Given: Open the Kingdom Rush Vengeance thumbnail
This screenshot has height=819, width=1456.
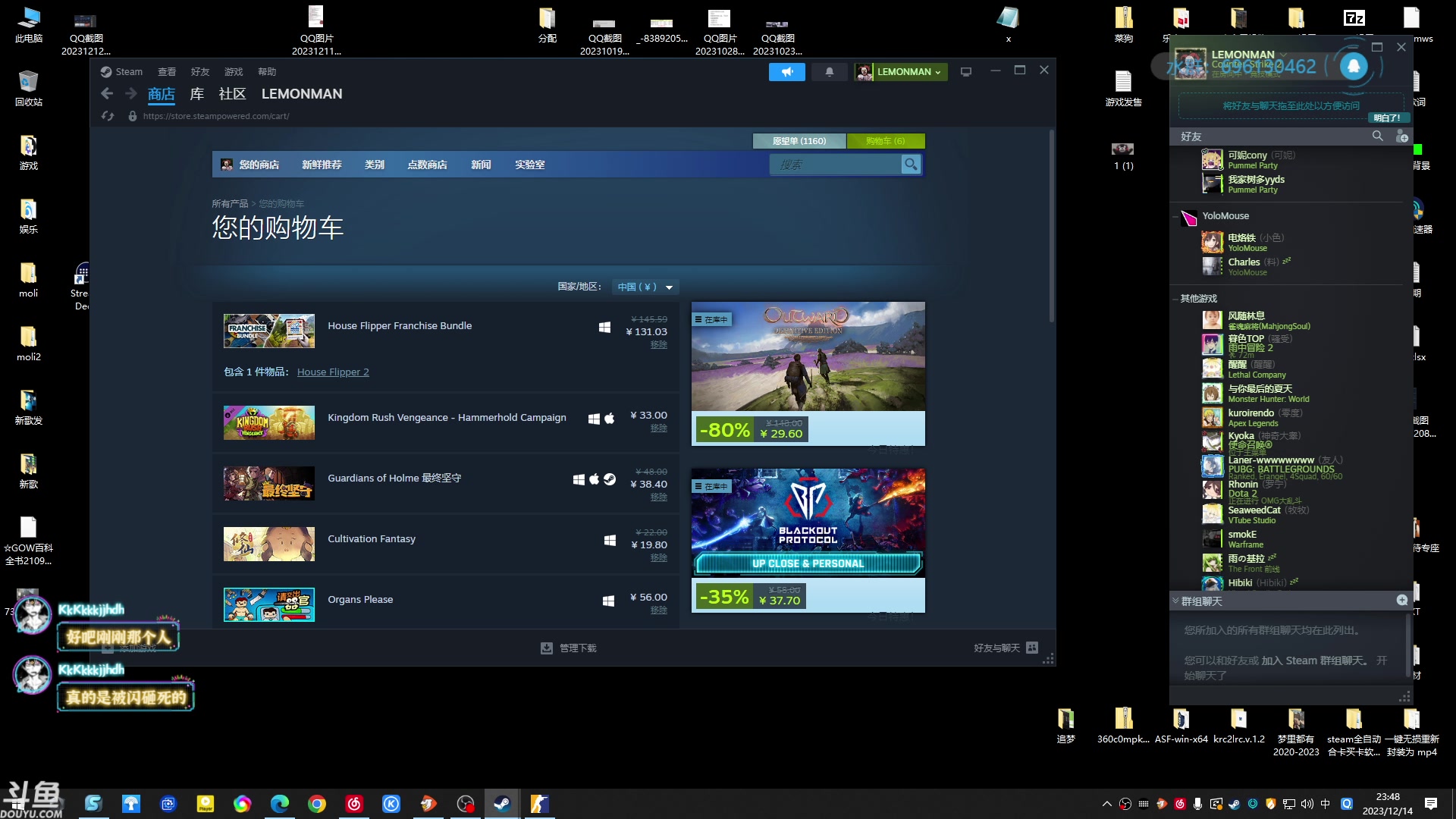Looking at the screenshot, I should 268,422.
